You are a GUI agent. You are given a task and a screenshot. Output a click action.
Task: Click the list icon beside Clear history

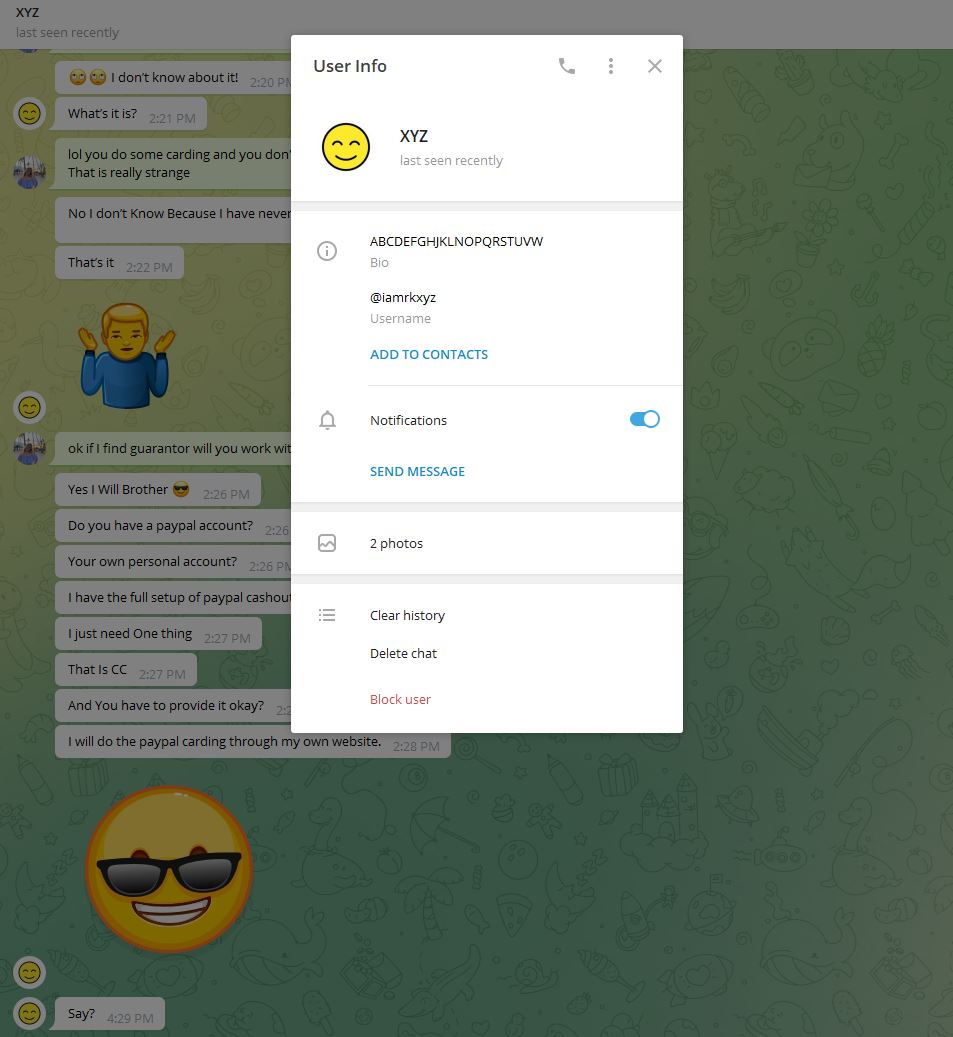point(327,615)
